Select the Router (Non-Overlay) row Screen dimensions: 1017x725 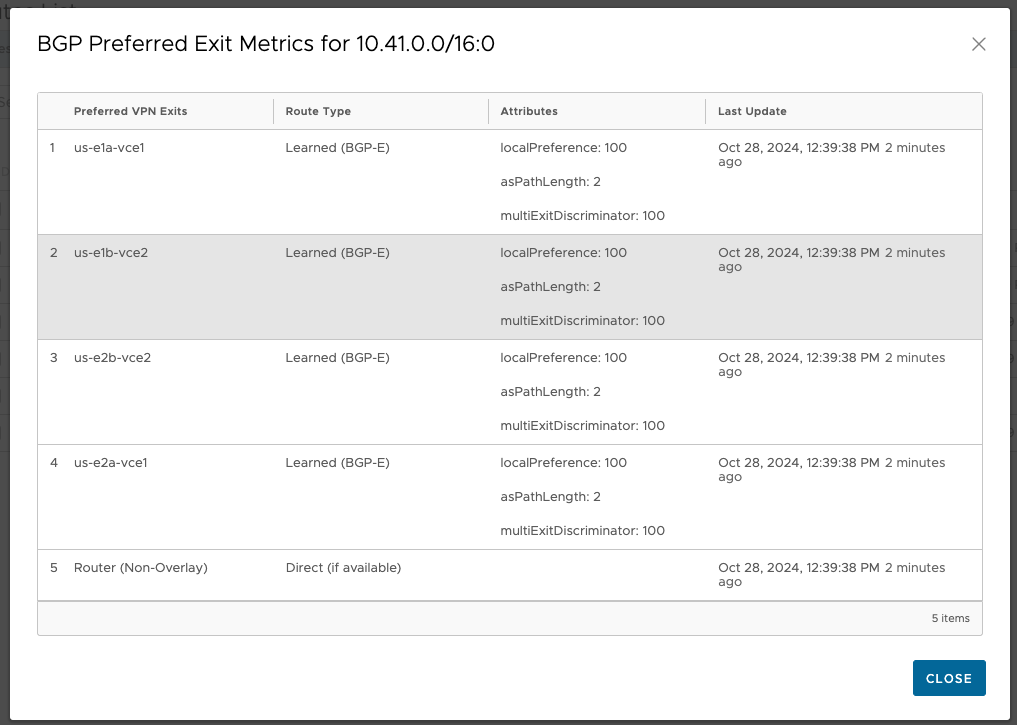pos(510,575)
